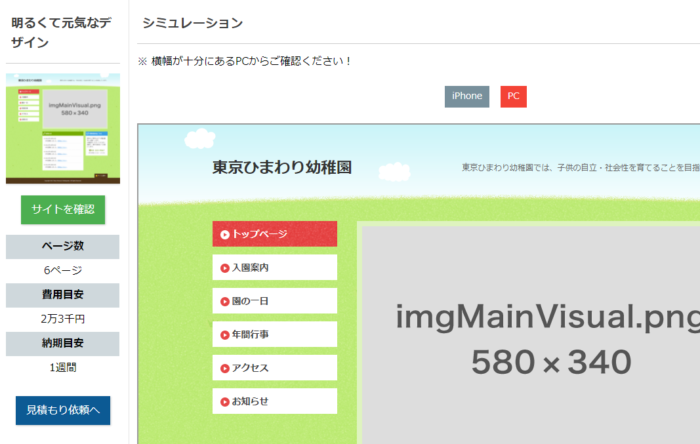Click the arrow icon beside トップページ
The height and width of the screenshot is (444, 700).
click(225, 235)
